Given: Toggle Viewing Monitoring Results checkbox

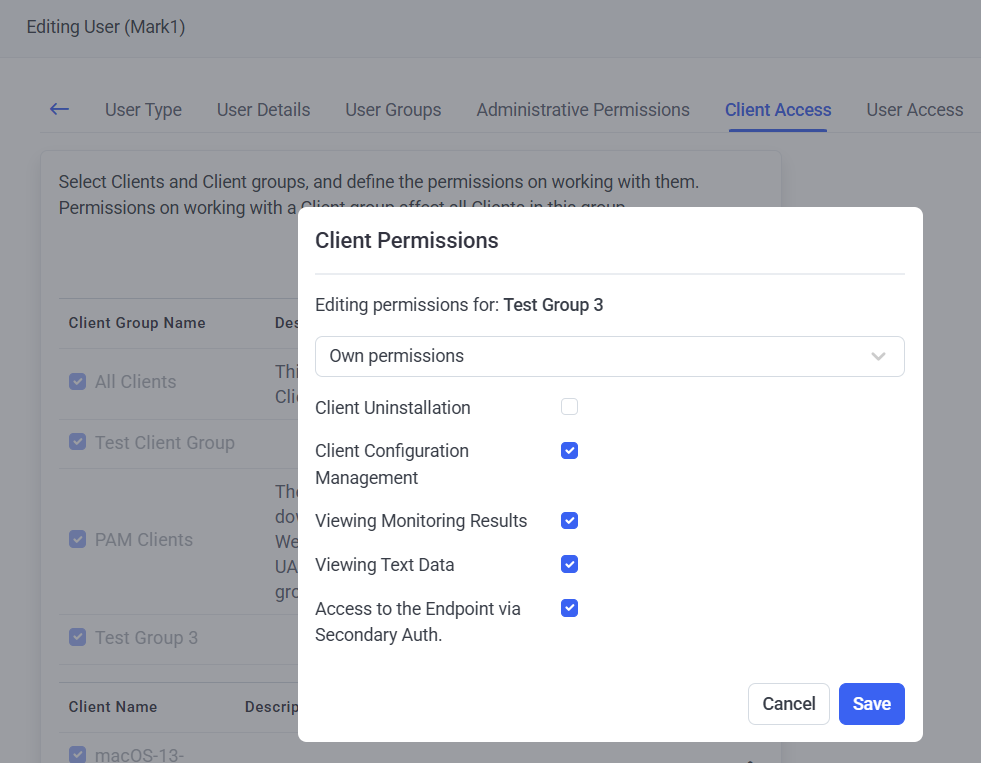Looking at the screenshot, I should (x=569, y=521).
